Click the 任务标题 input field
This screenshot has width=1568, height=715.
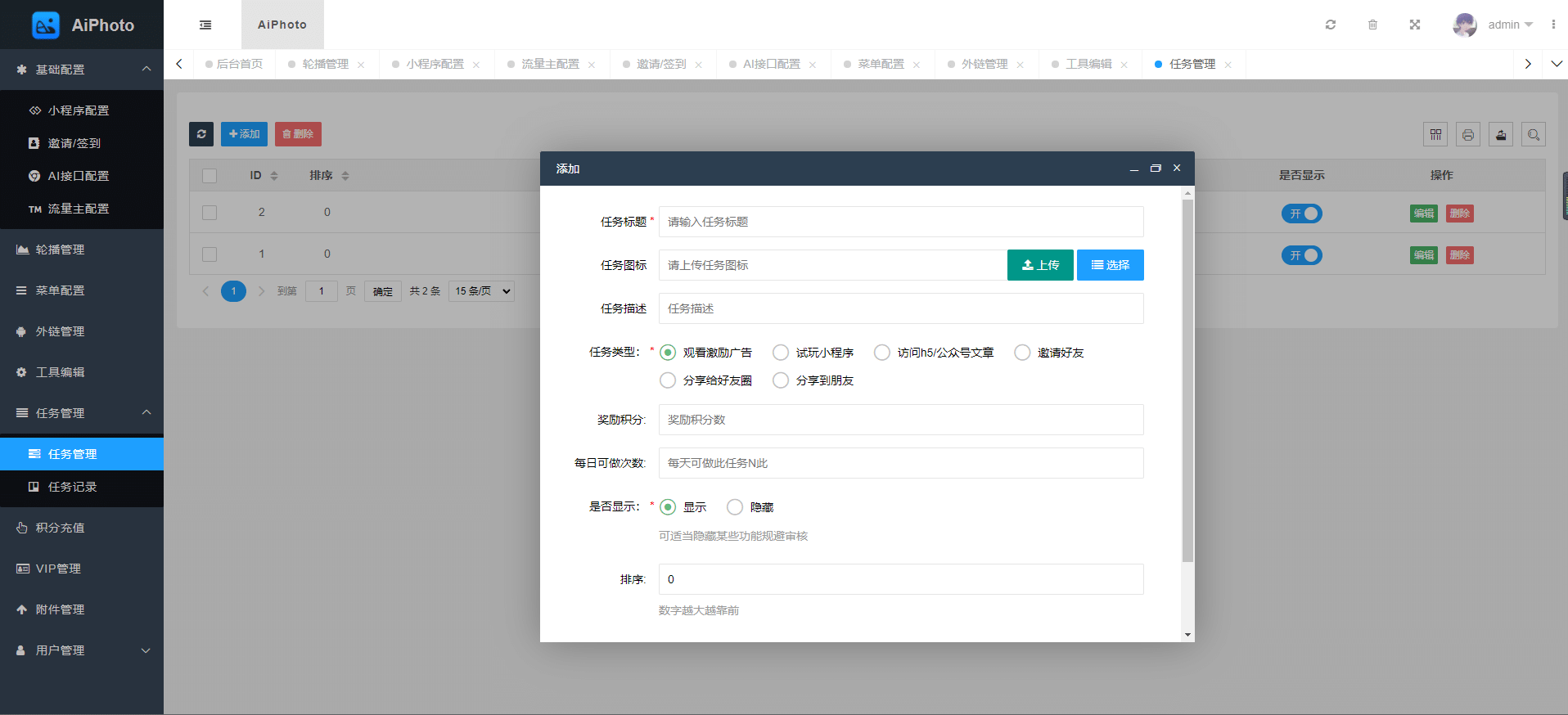coord(901,222)
